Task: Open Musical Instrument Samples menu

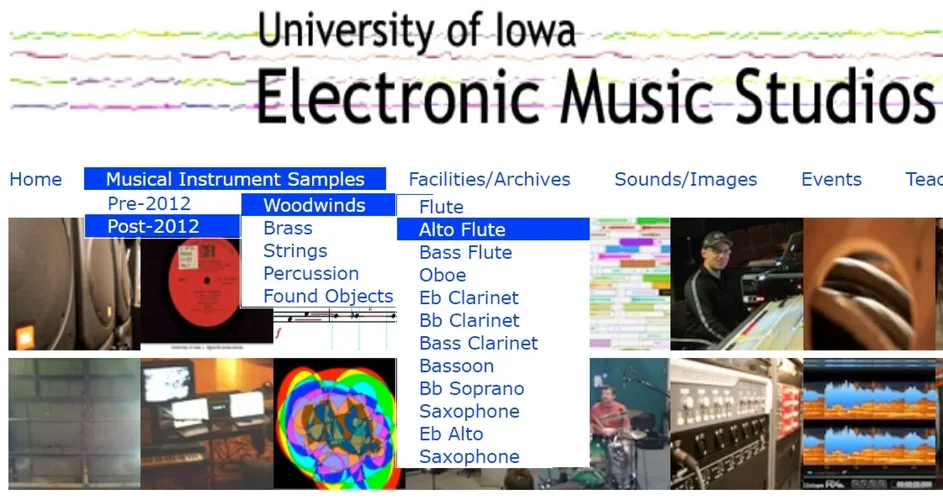Action: coord(235,179)
